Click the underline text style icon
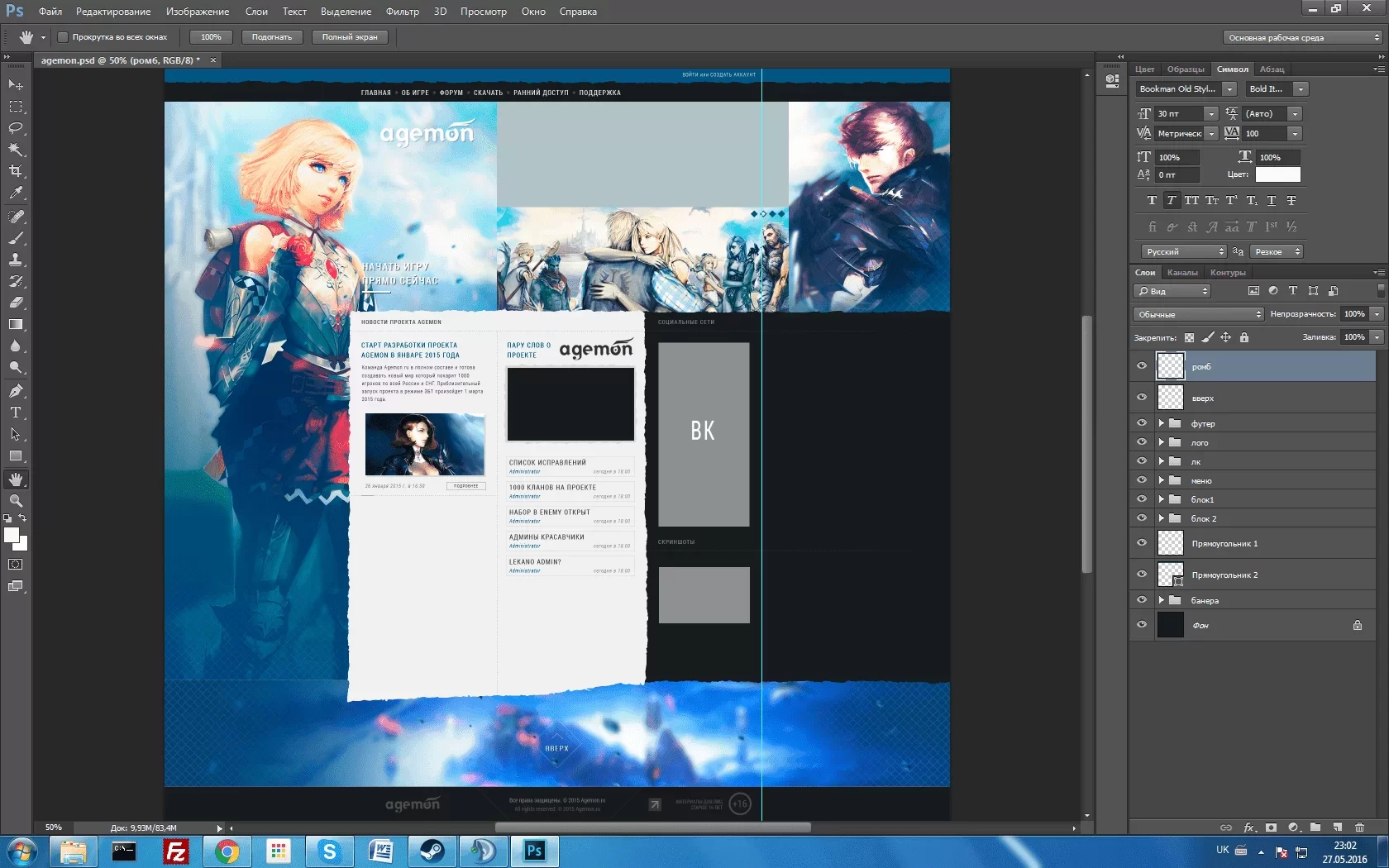The image size is (1389, 868). click(1272, 200)
